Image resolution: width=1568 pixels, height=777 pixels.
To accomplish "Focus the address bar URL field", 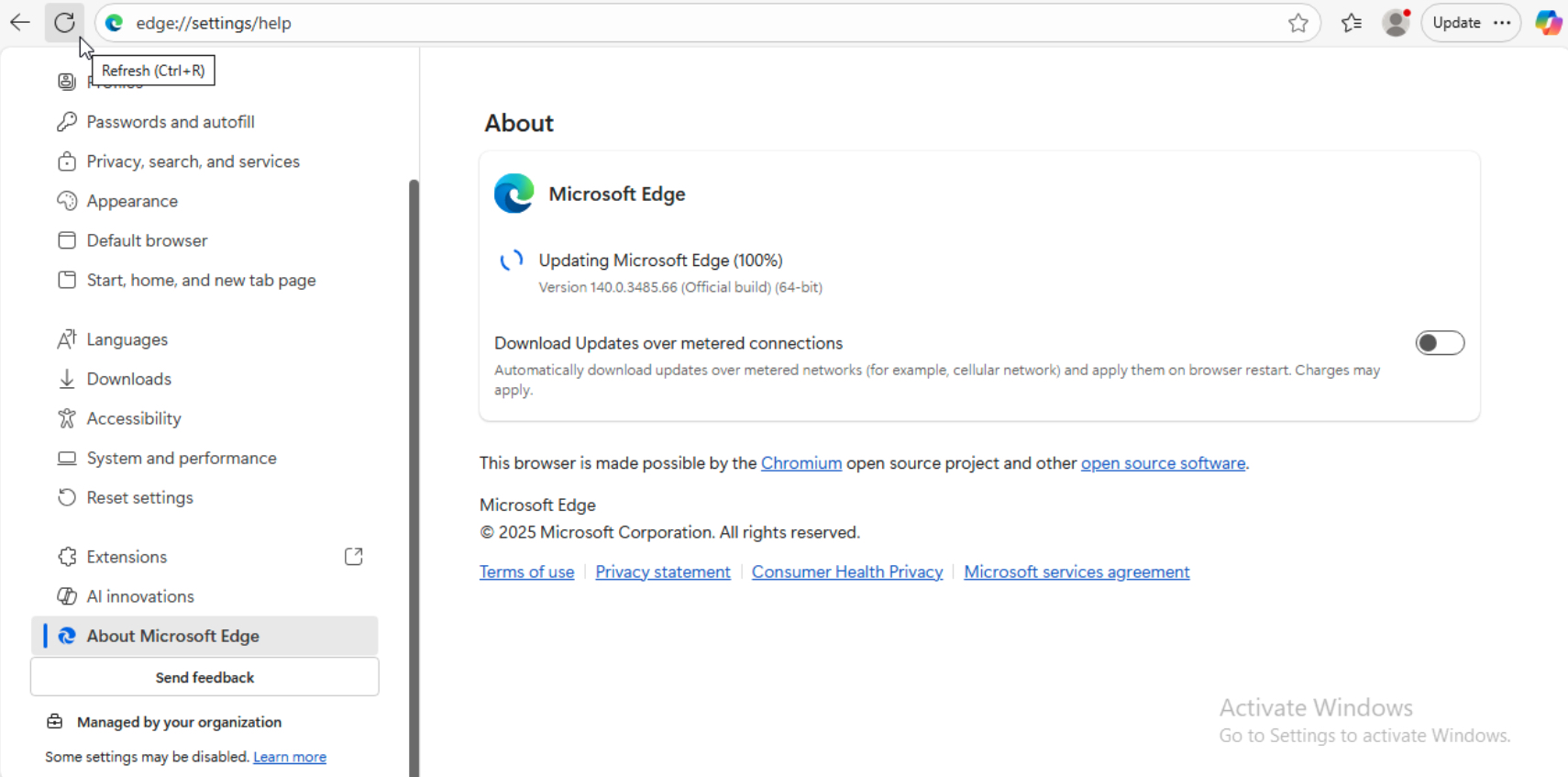I will 642,23.
